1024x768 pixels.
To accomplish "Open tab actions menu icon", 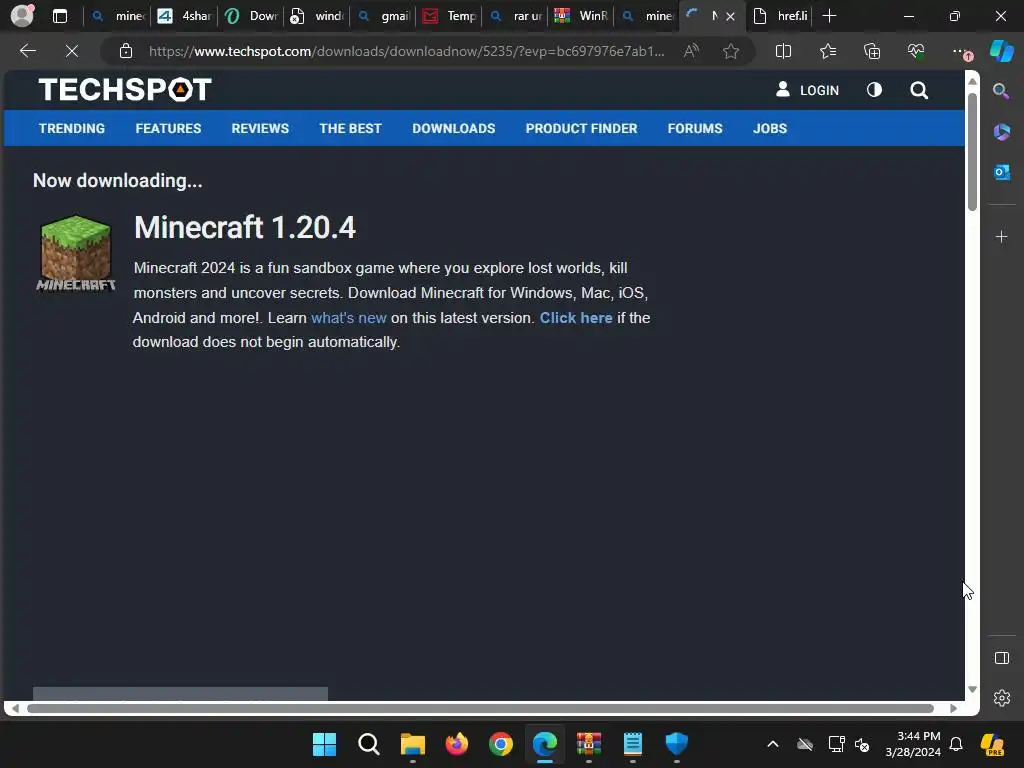I will click(60, 16).
